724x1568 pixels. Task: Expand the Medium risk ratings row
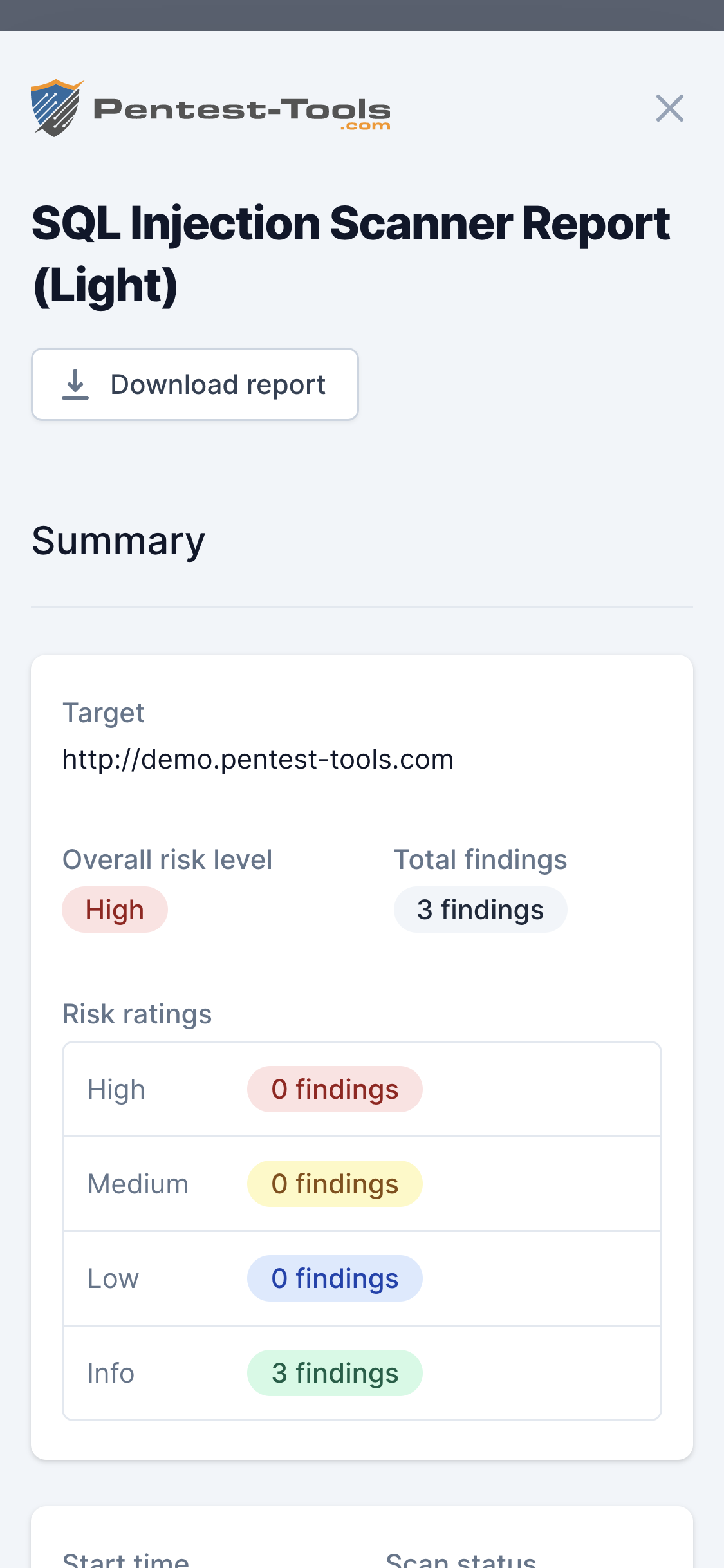[137, 1183]
